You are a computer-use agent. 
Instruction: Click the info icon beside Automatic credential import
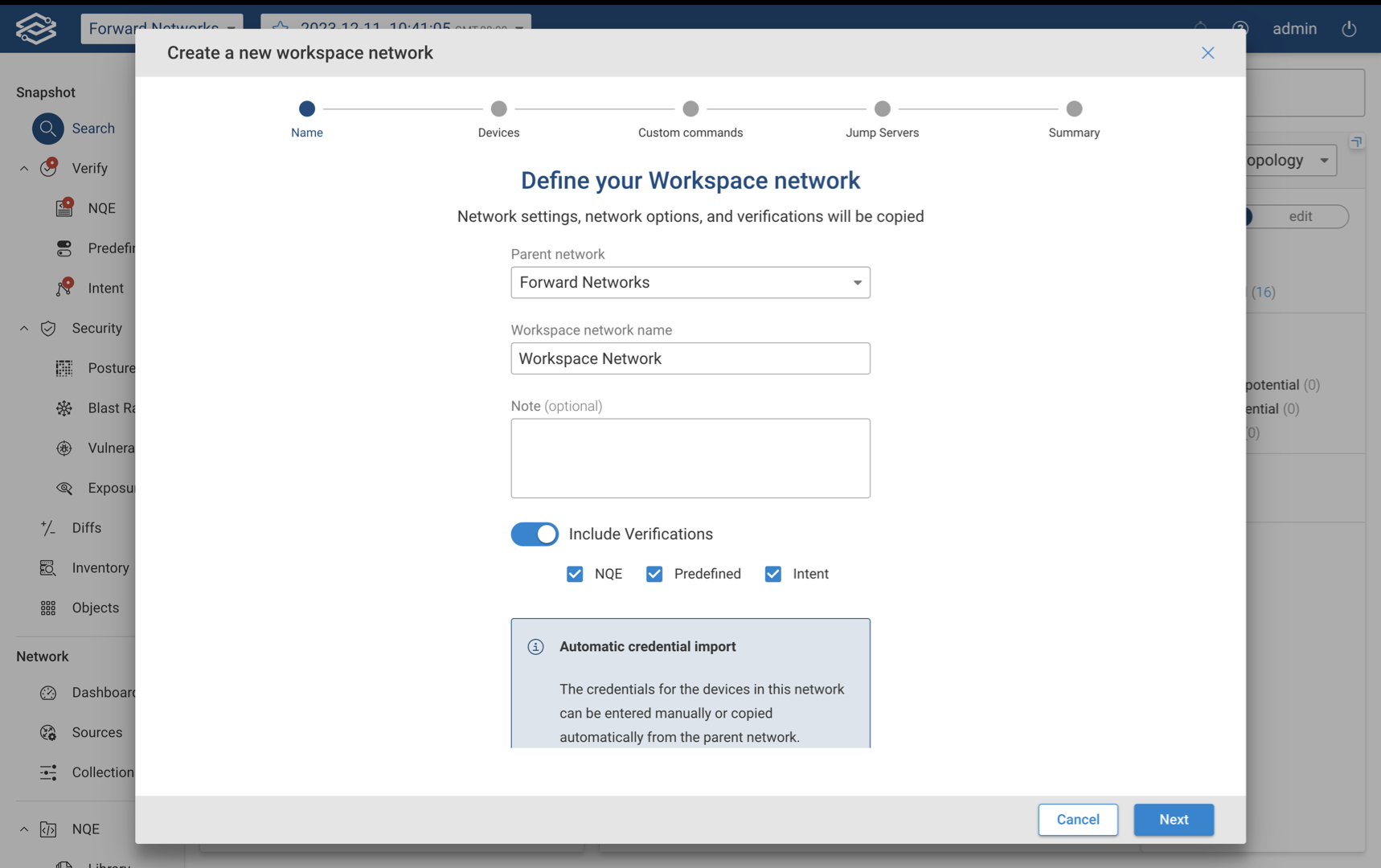(535, 647)
